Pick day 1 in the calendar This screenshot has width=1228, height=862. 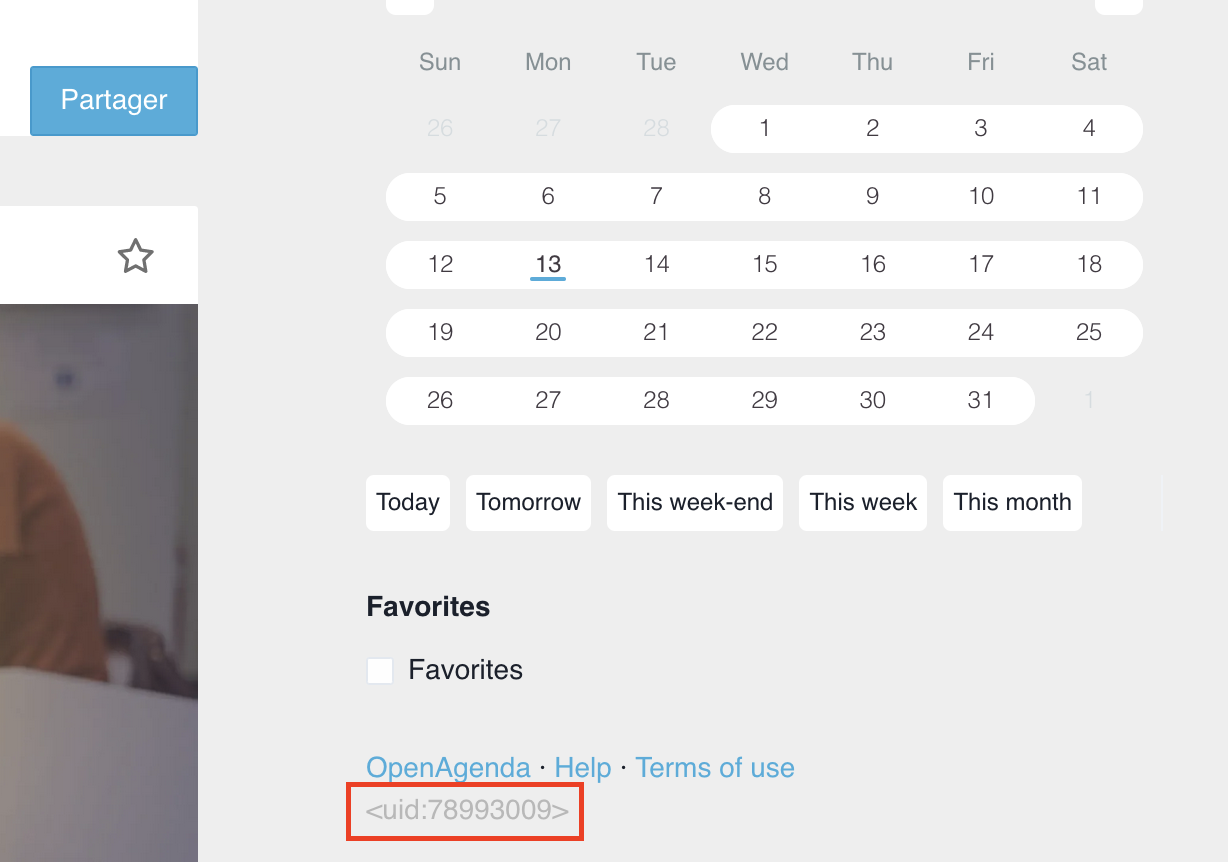765,128
